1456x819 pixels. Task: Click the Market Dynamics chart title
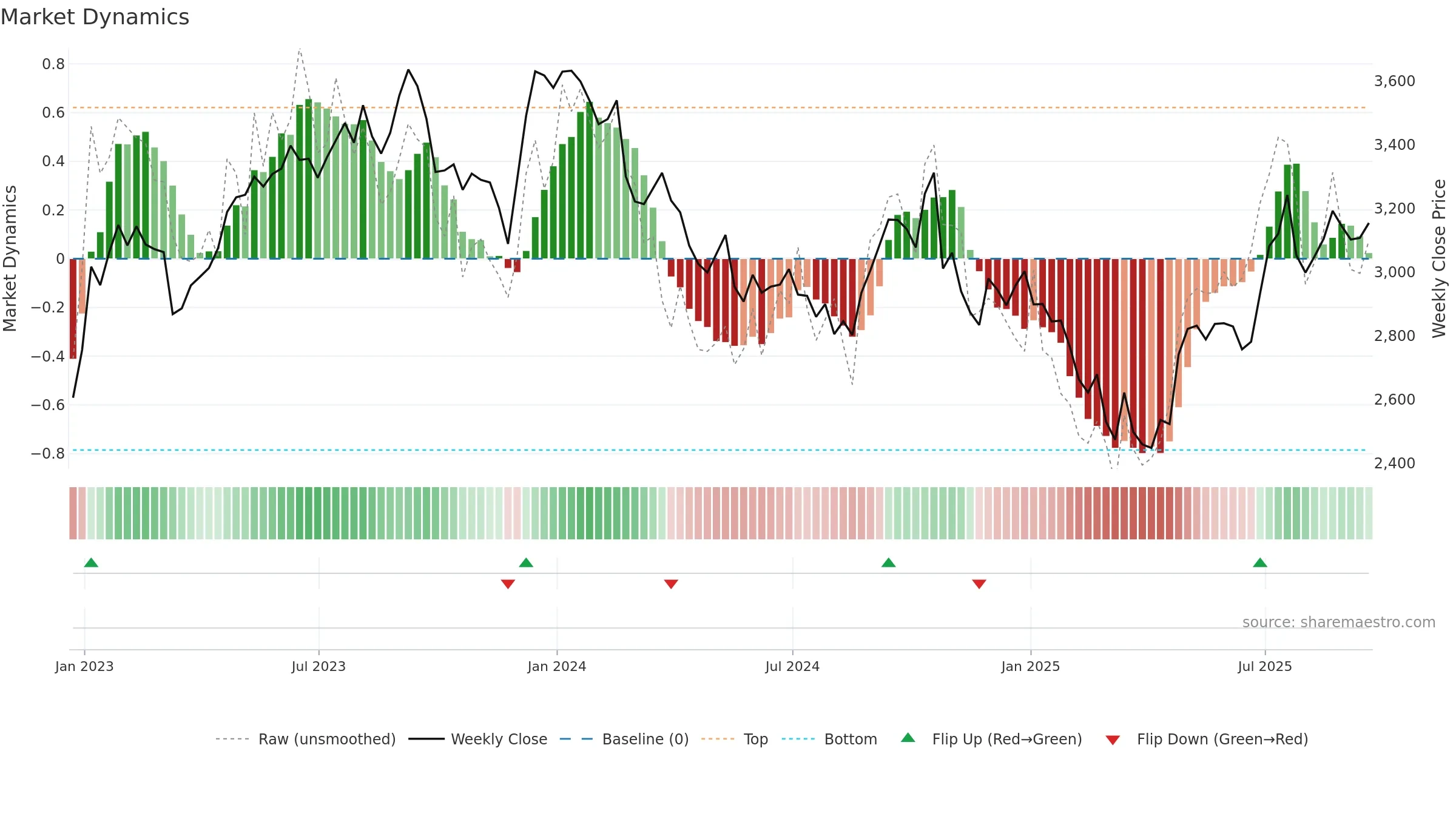[x=95, y=17]
